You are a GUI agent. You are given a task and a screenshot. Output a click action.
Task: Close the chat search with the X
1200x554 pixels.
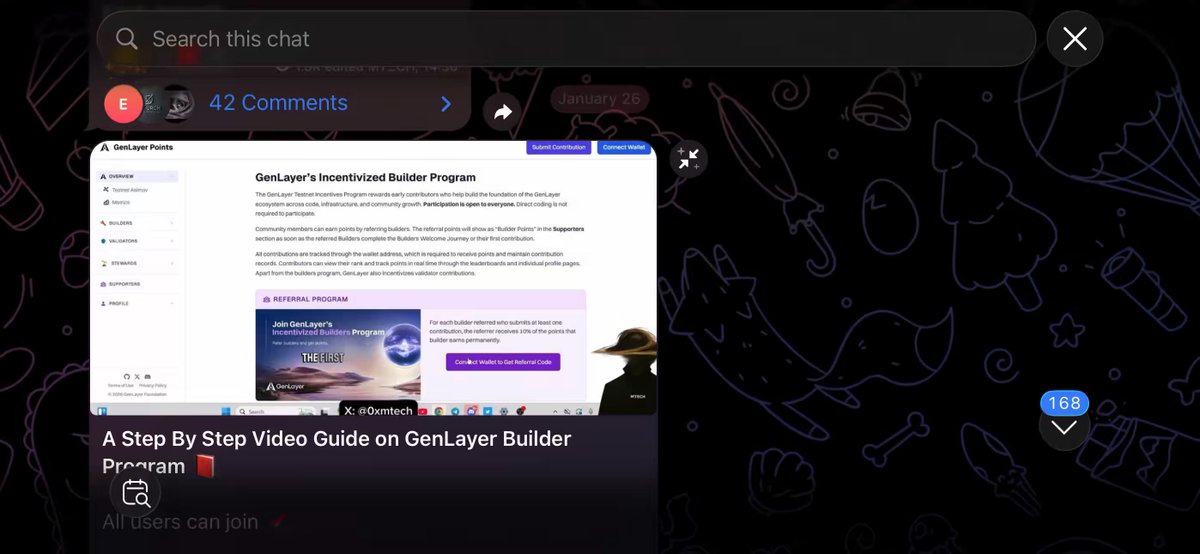1075,39
